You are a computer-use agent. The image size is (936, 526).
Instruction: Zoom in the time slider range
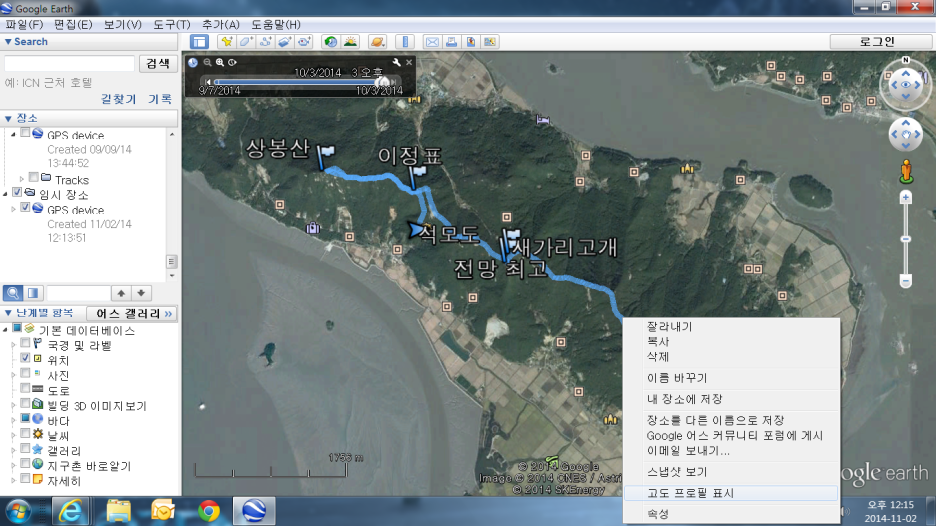tap(220, 62)
